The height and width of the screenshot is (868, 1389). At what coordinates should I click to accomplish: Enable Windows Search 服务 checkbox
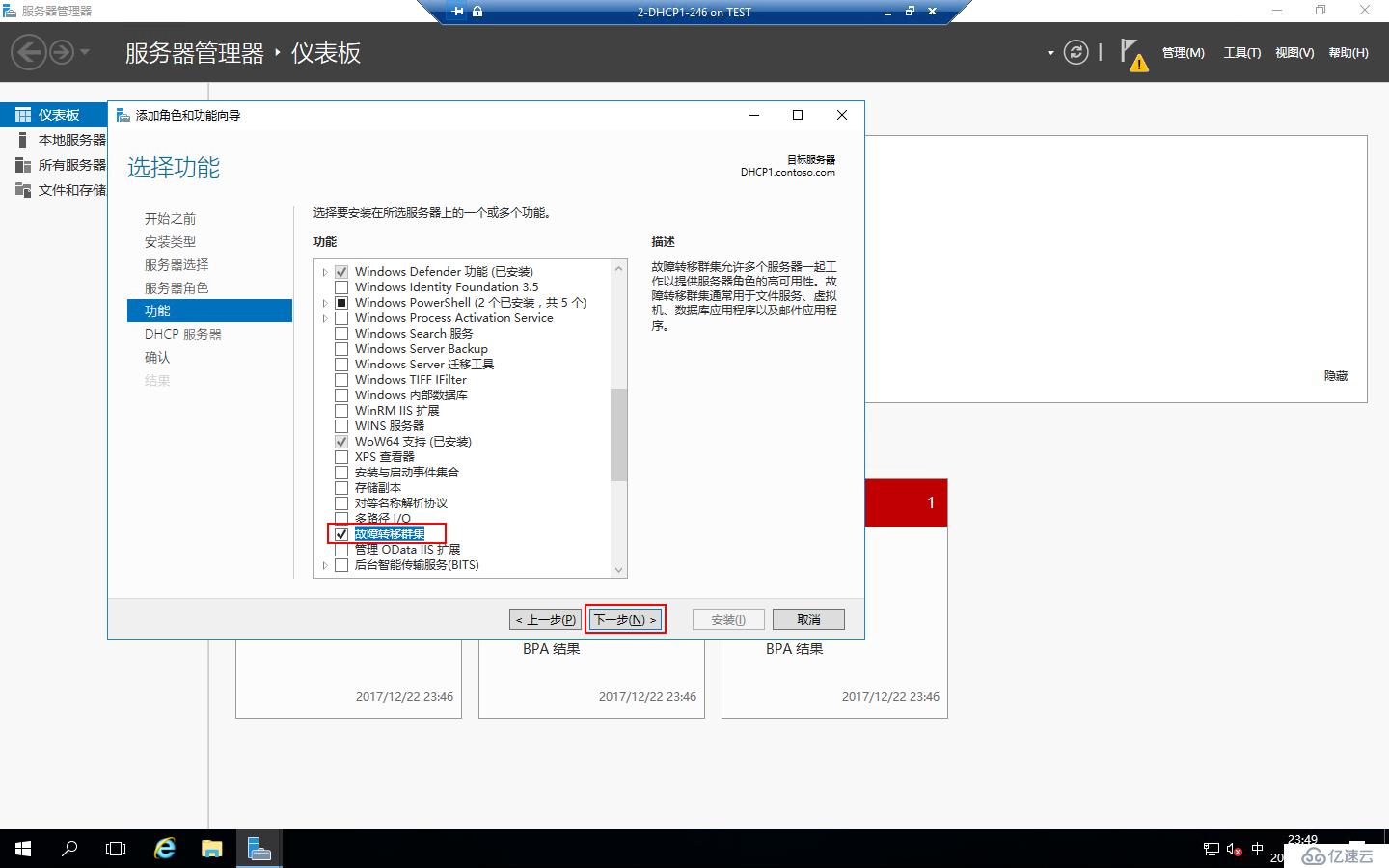click(x=341, y=334)
